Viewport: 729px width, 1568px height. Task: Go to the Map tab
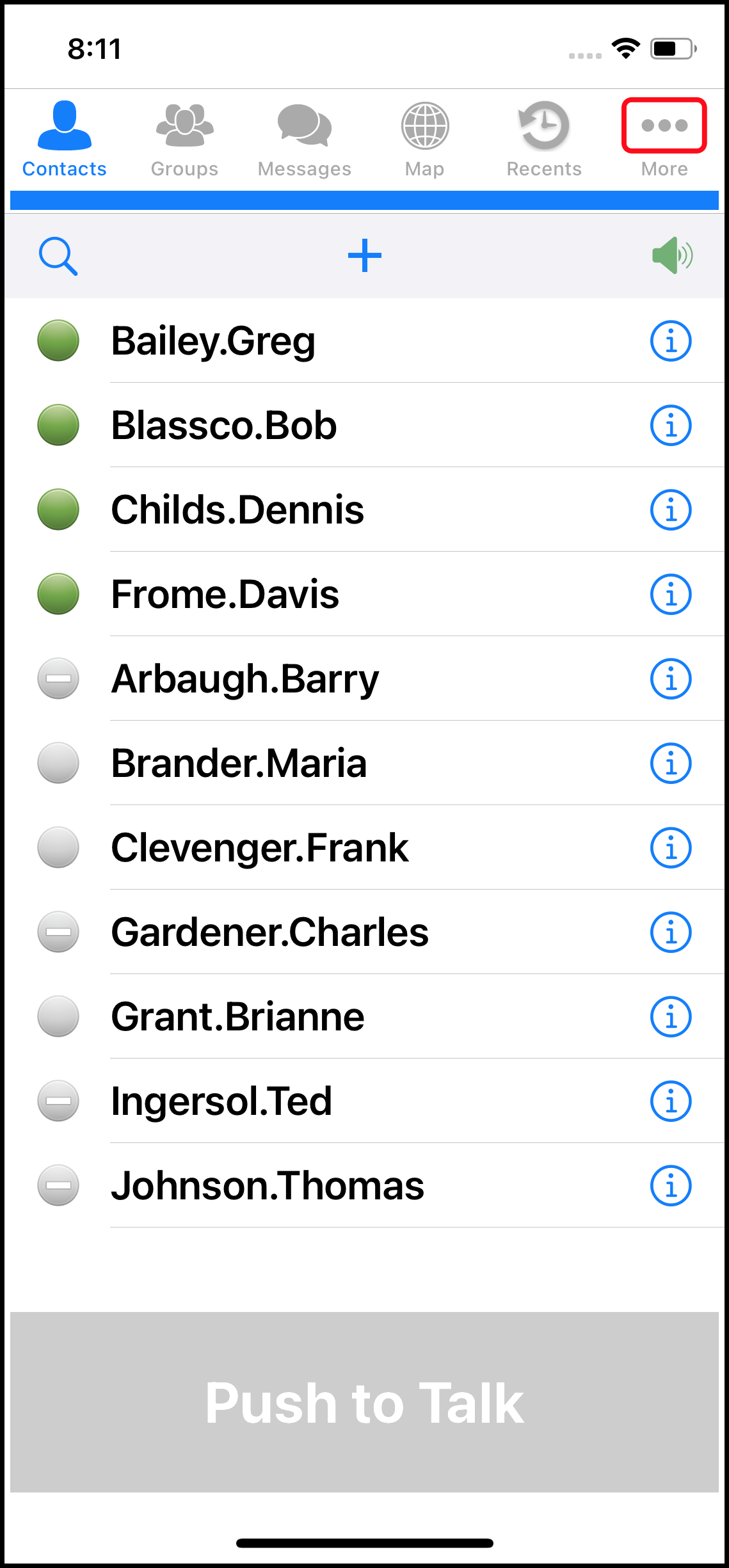point(425,139)
